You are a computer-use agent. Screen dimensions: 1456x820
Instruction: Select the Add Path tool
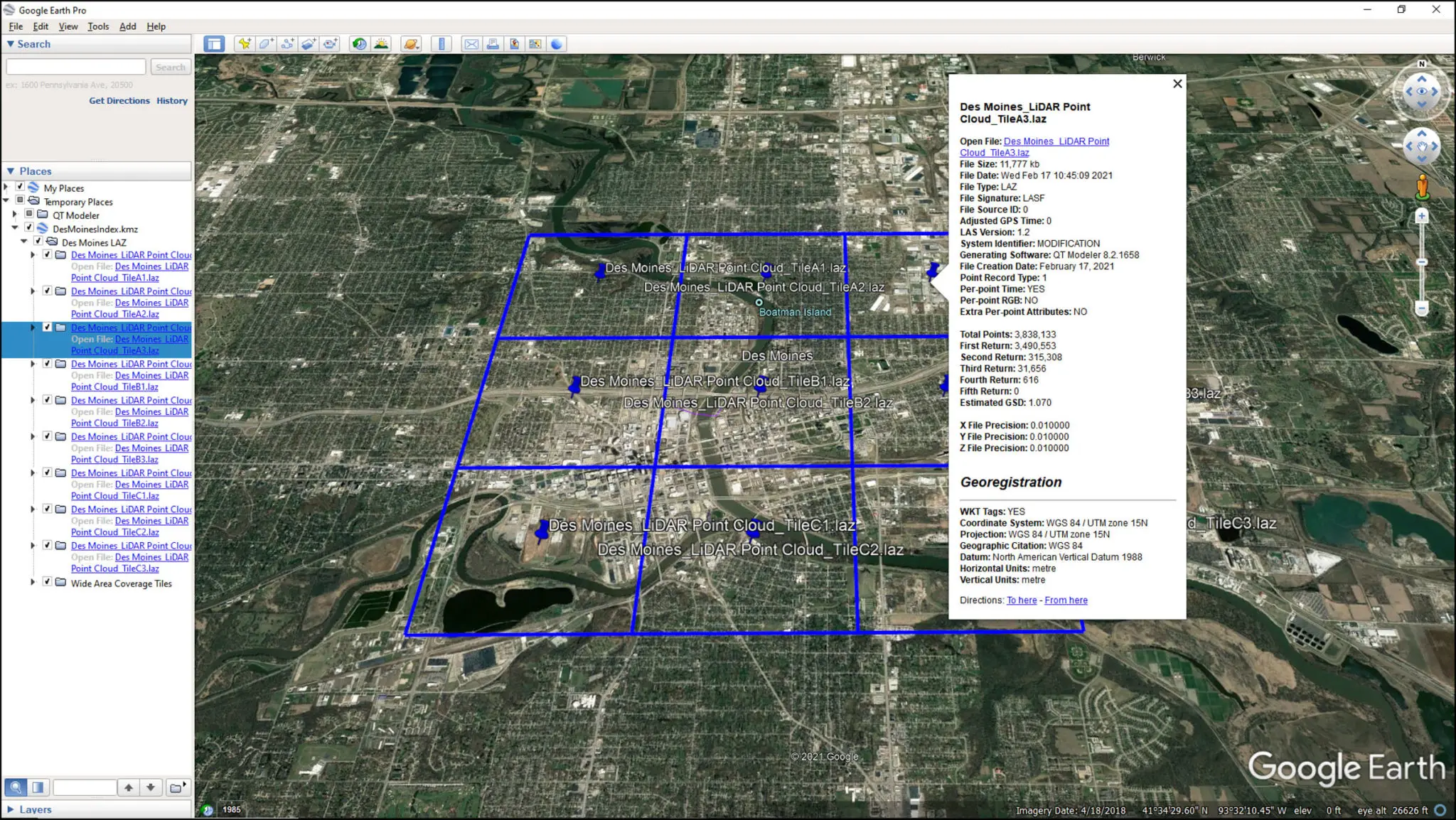coord(287,44)
